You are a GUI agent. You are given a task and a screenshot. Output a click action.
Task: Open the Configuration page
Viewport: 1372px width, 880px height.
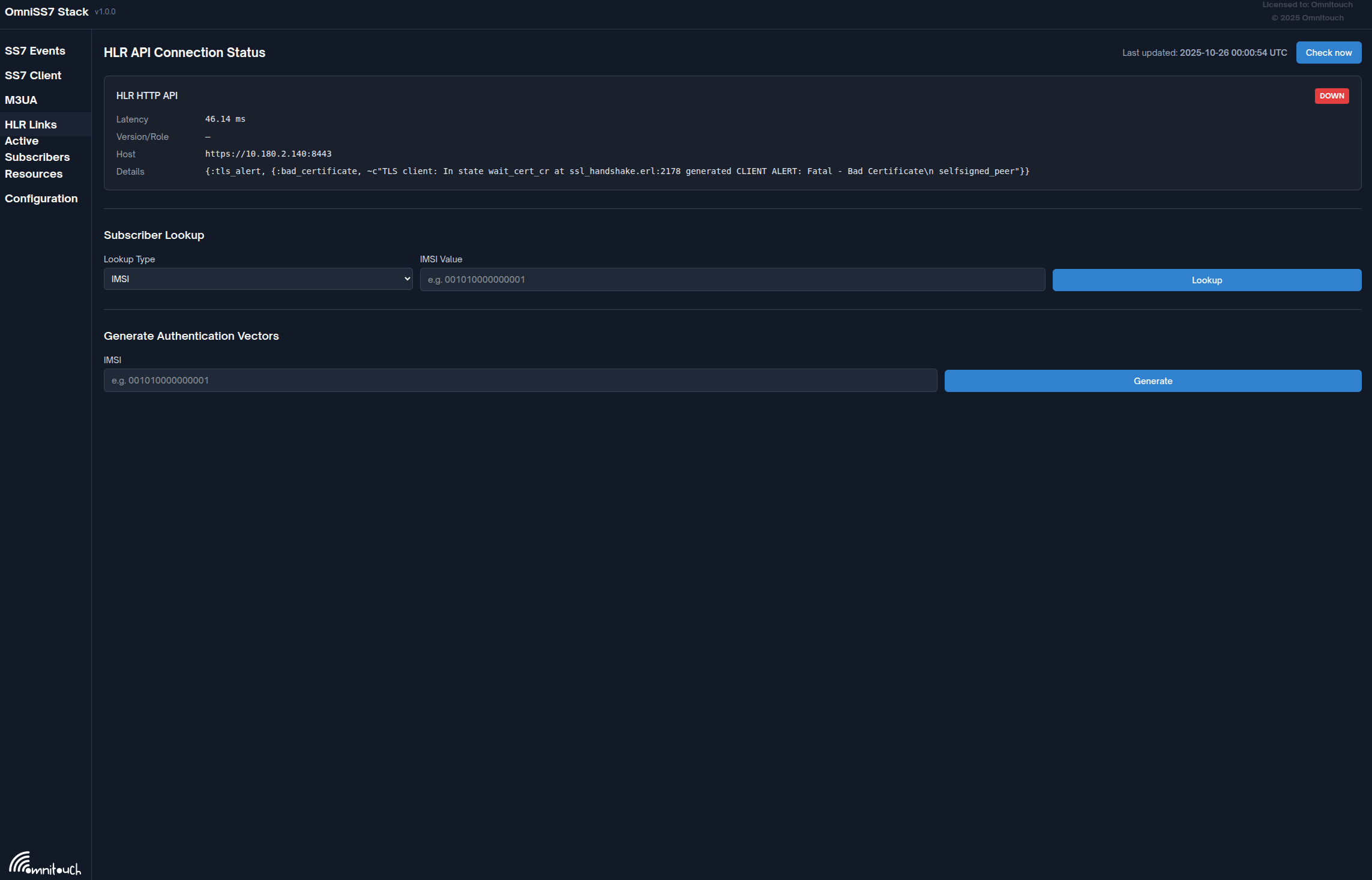[x=41, y=199]
